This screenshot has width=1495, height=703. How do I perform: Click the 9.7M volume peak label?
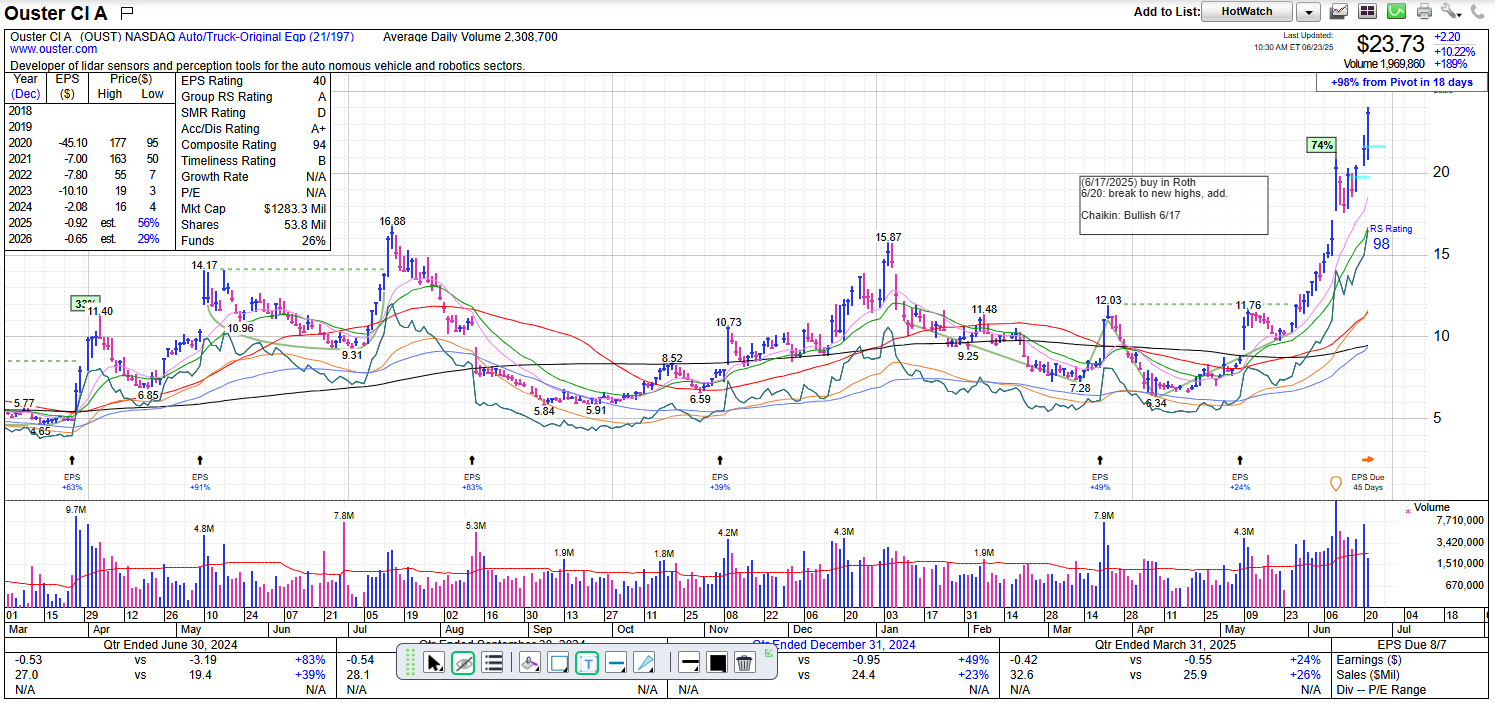(x=77, y=510)
